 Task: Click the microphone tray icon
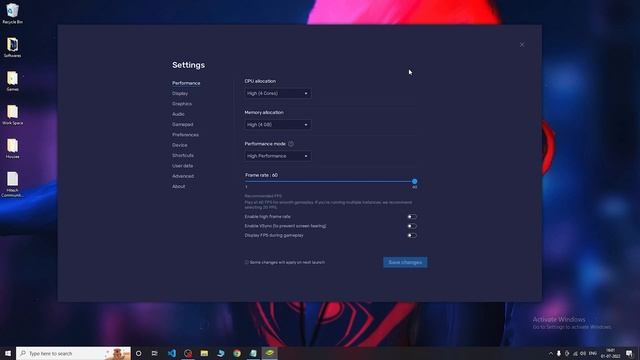coord(559,353)
